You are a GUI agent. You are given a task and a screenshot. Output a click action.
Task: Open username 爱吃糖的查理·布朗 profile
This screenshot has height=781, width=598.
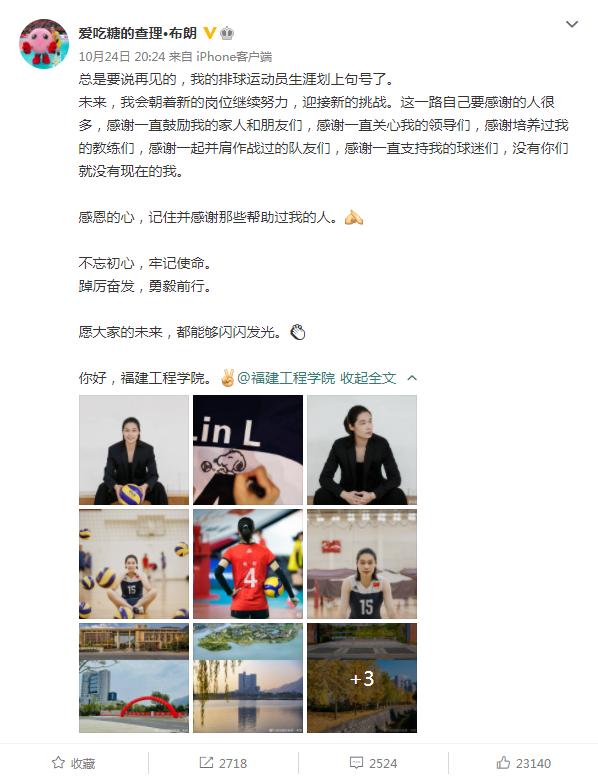click(x=137, y=33)
